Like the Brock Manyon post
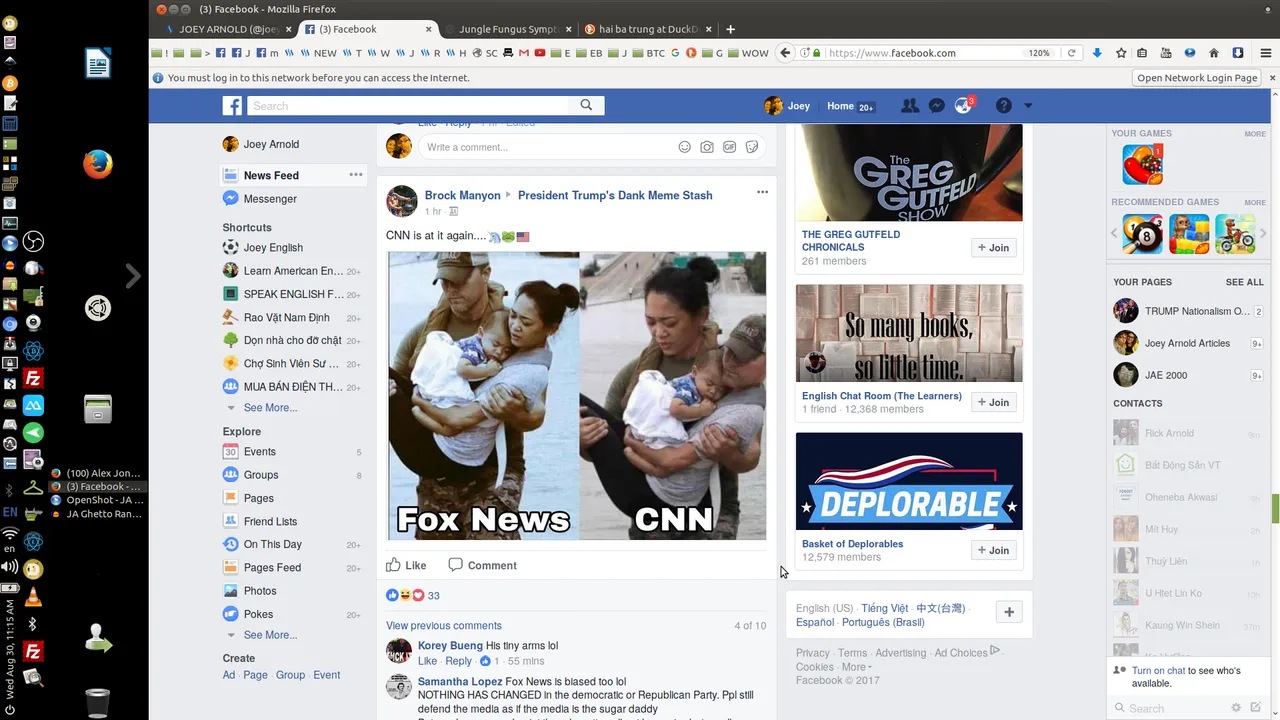 coord(406,565)
